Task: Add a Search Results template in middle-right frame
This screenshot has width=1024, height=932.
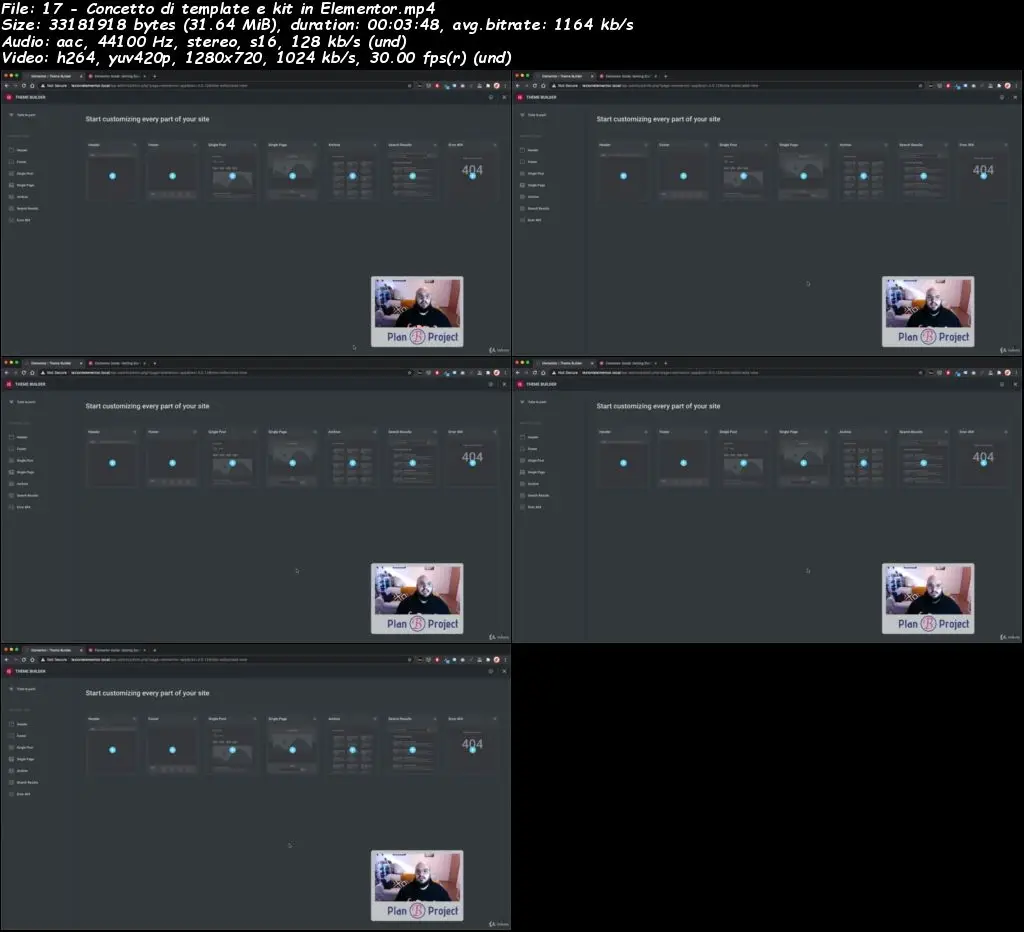Action: tap(923, 462)
